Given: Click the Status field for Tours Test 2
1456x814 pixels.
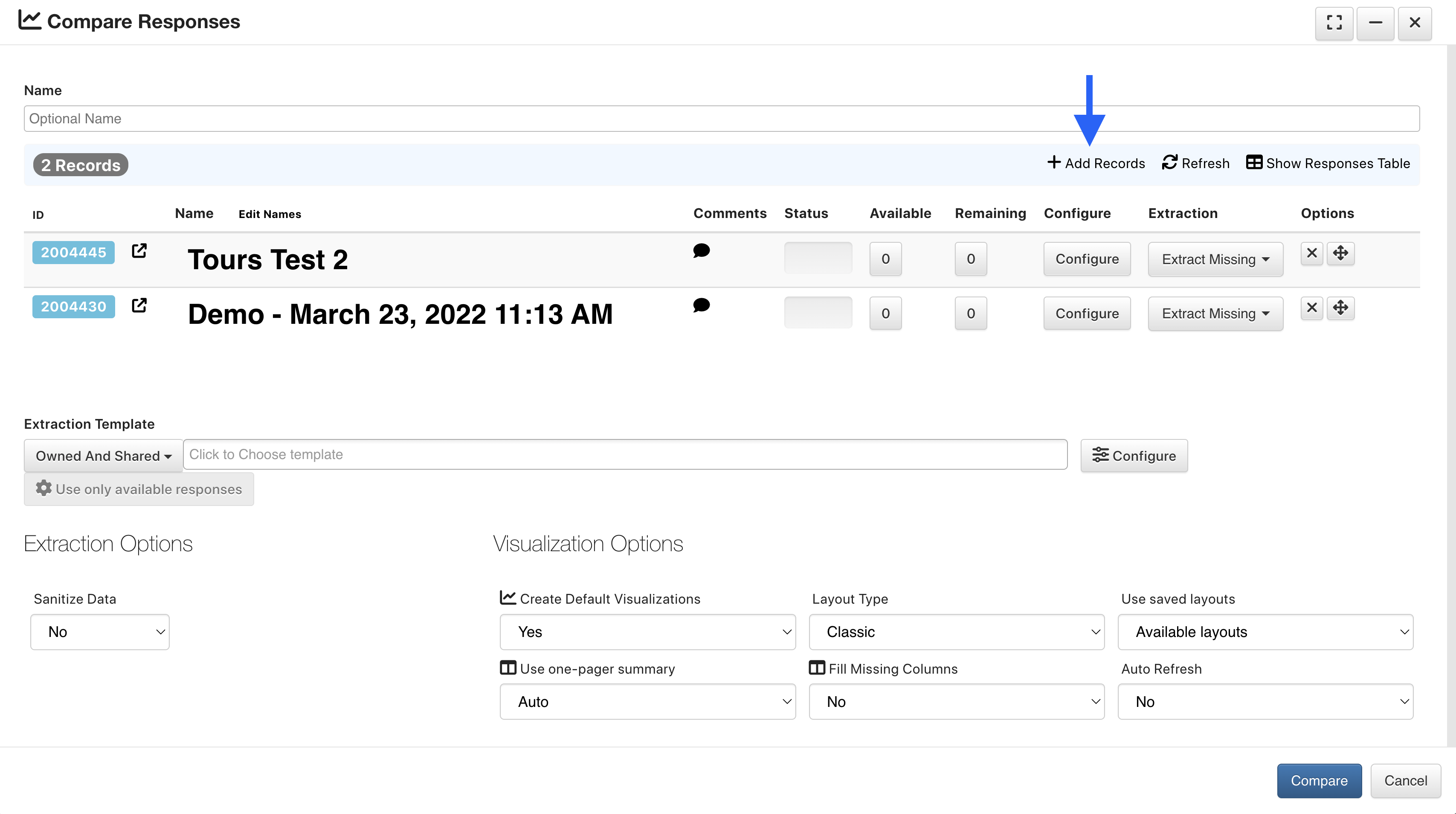Looking at the screenshot, I should (x=818, y=259).
